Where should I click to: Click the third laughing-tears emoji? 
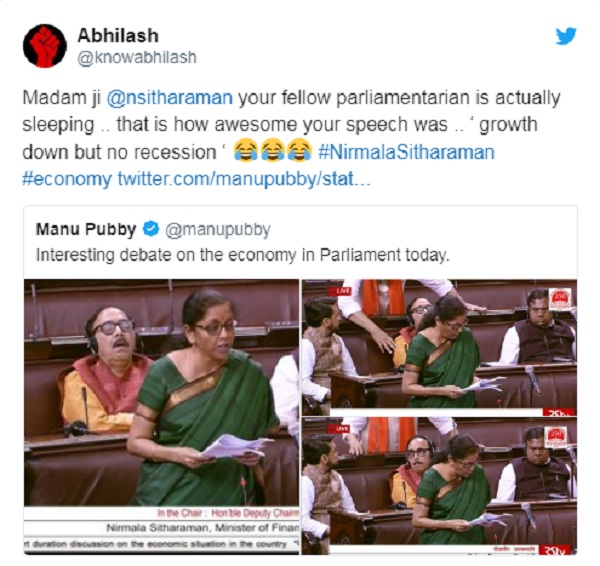coord(300,150)
